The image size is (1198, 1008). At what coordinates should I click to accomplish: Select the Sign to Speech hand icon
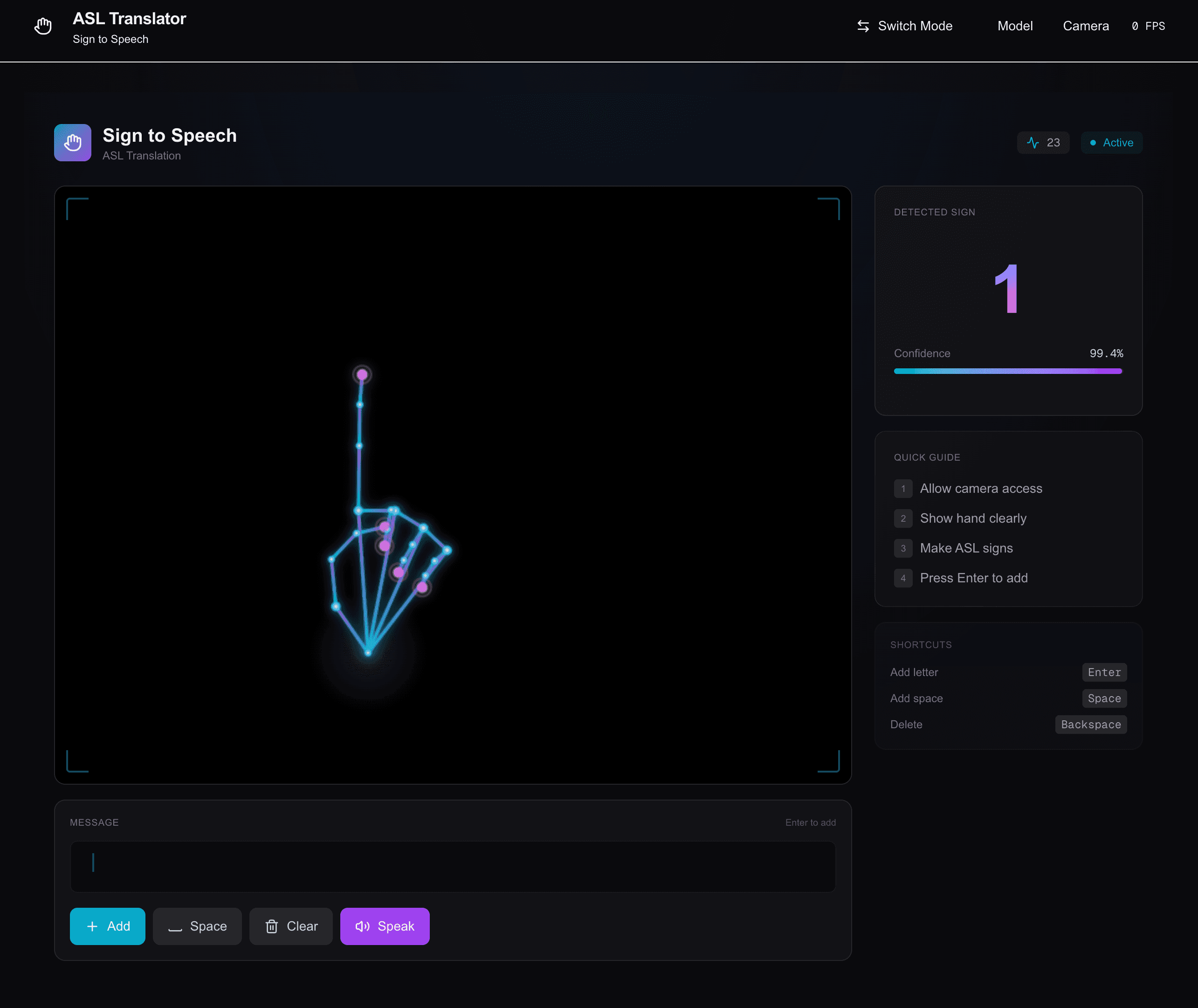coord(73,142)
